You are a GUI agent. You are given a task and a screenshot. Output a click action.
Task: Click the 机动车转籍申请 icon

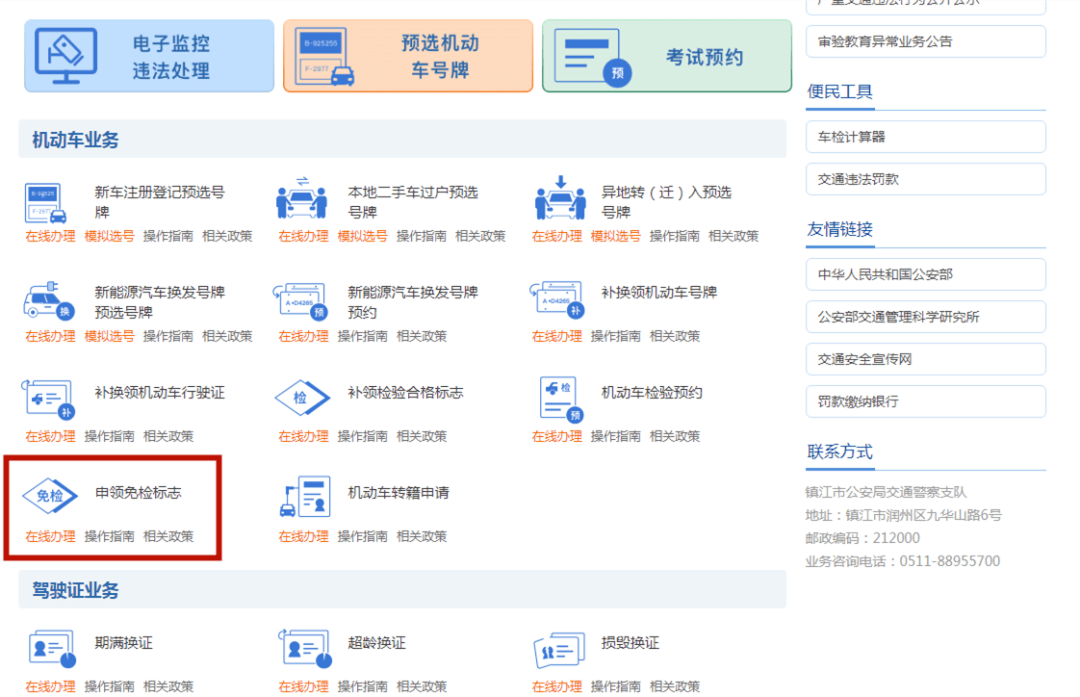point(305,496)
